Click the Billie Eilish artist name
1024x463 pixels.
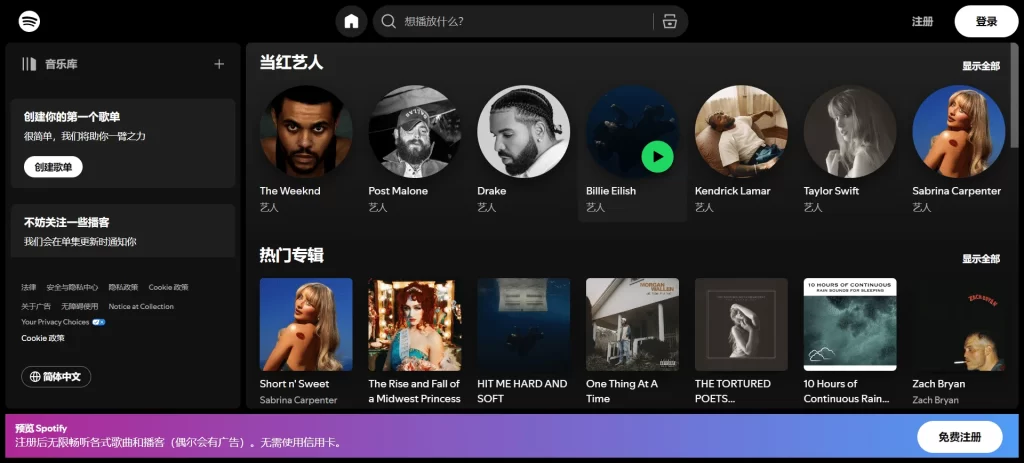[x=611, y=191]
